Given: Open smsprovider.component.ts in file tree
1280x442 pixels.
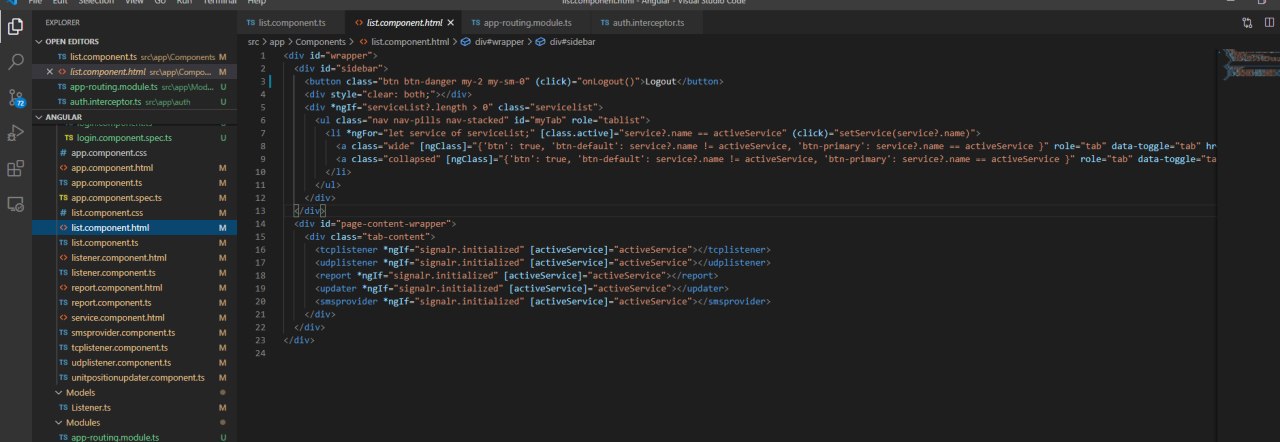Looking at the screenshot, I should [x=135, y=333].
